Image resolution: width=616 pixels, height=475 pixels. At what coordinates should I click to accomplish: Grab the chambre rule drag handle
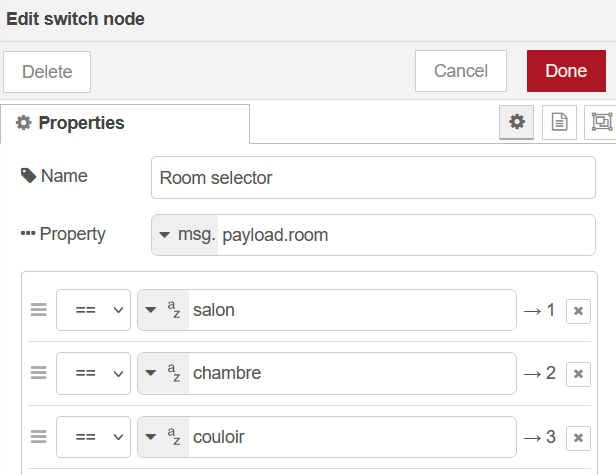[x=39, y=373]
